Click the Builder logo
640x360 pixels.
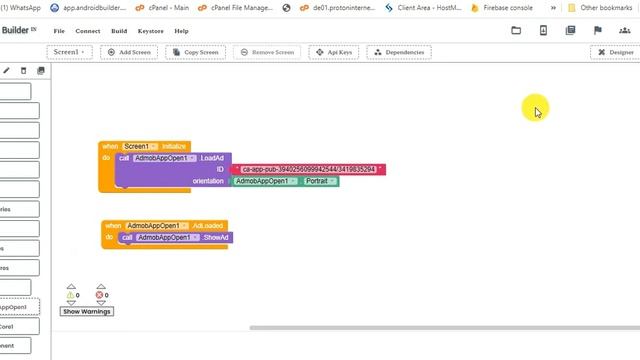[x=18, y=30]
